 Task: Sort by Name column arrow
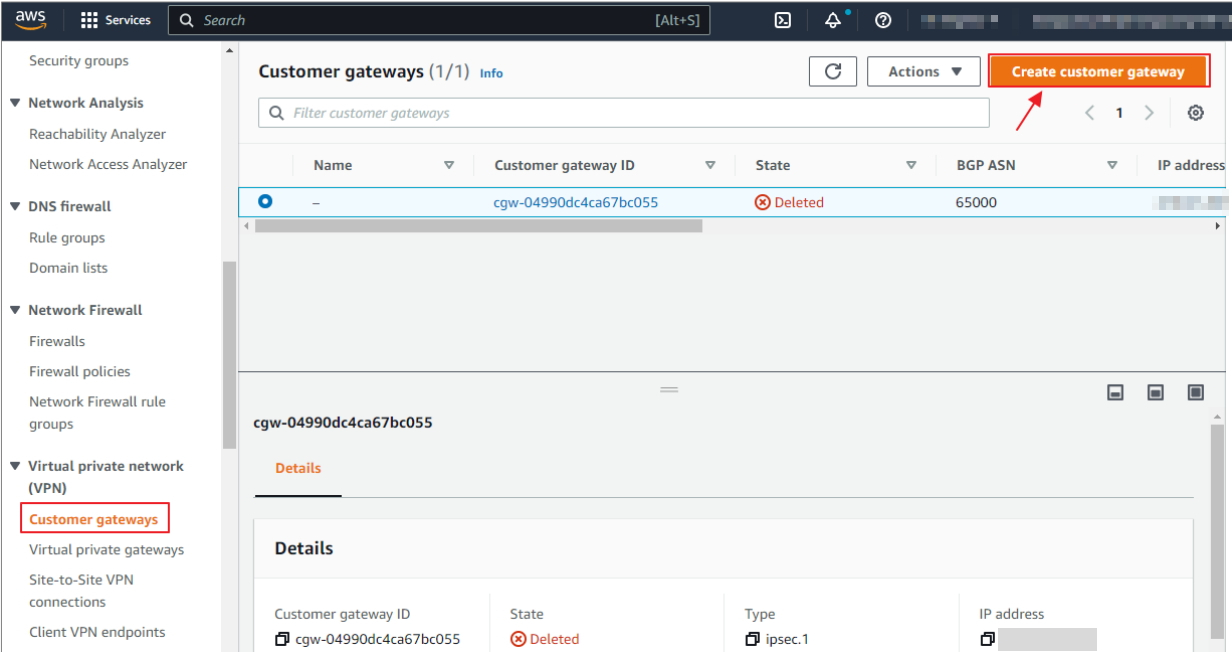(449, 166)
